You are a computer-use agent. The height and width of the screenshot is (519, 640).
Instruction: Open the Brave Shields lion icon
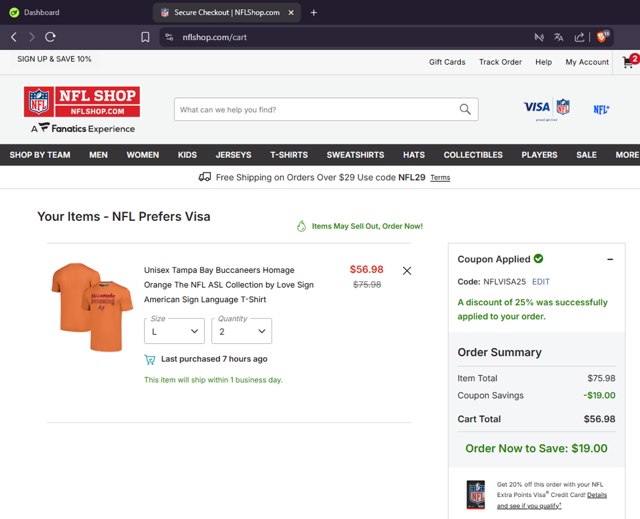tap(602, 36)
